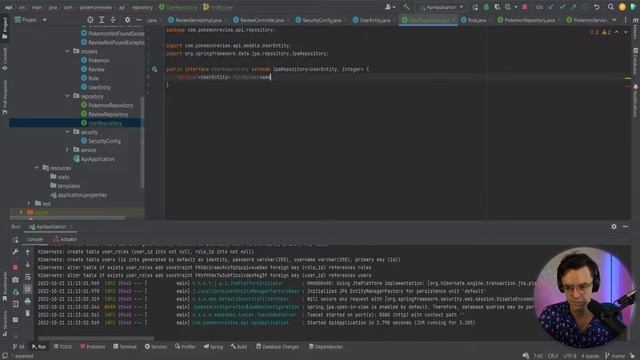Click Expand All icon in Project panel
This screenshot has height=360, width=640.
point(102,20)
